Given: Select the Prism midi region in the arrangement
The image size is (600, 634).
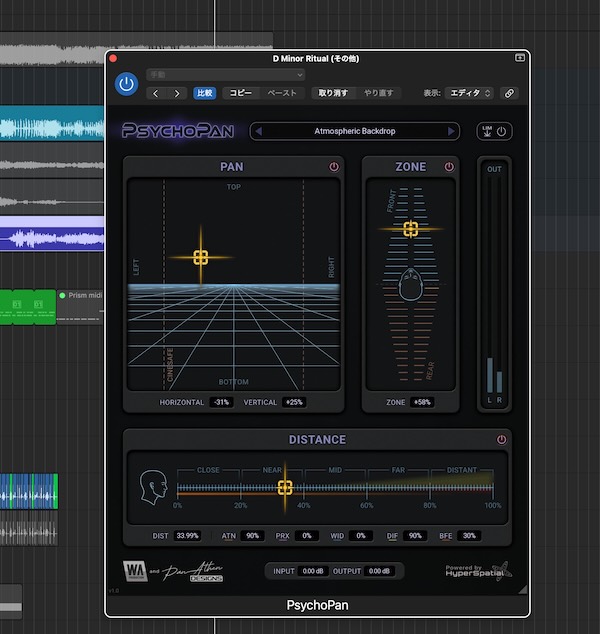Looking at the screenshot, I should pos(80,307).
